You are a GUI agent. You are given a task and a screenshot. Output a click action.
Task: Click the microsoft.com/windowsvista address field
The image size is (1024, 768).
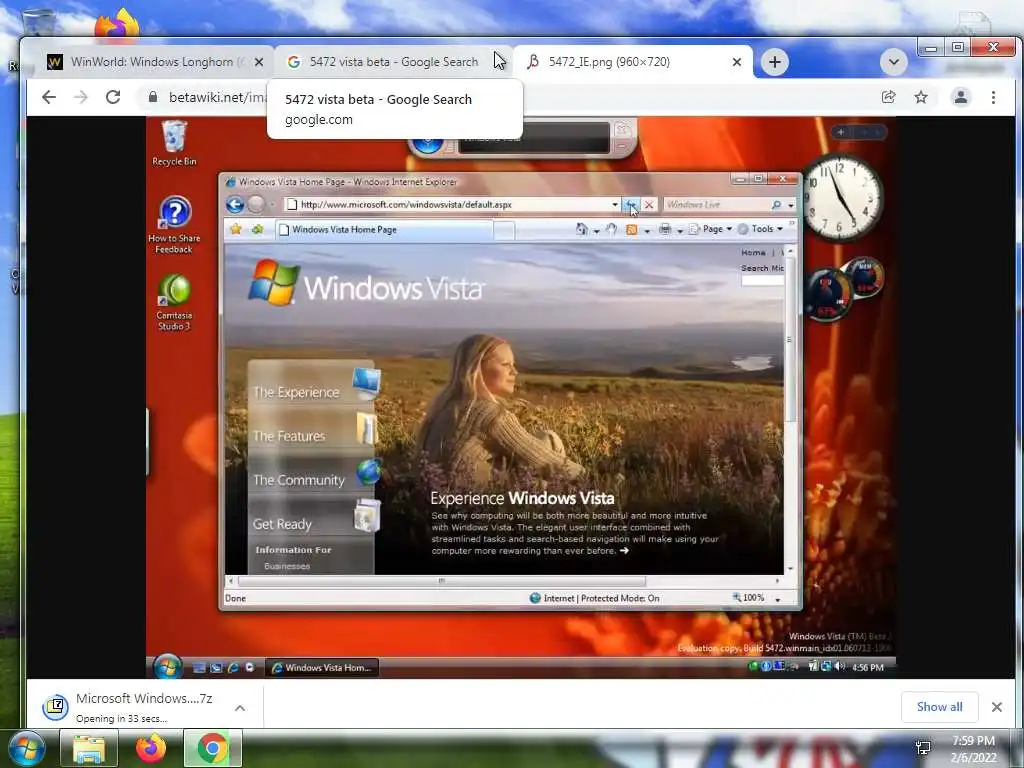click(x=451, y=204)
